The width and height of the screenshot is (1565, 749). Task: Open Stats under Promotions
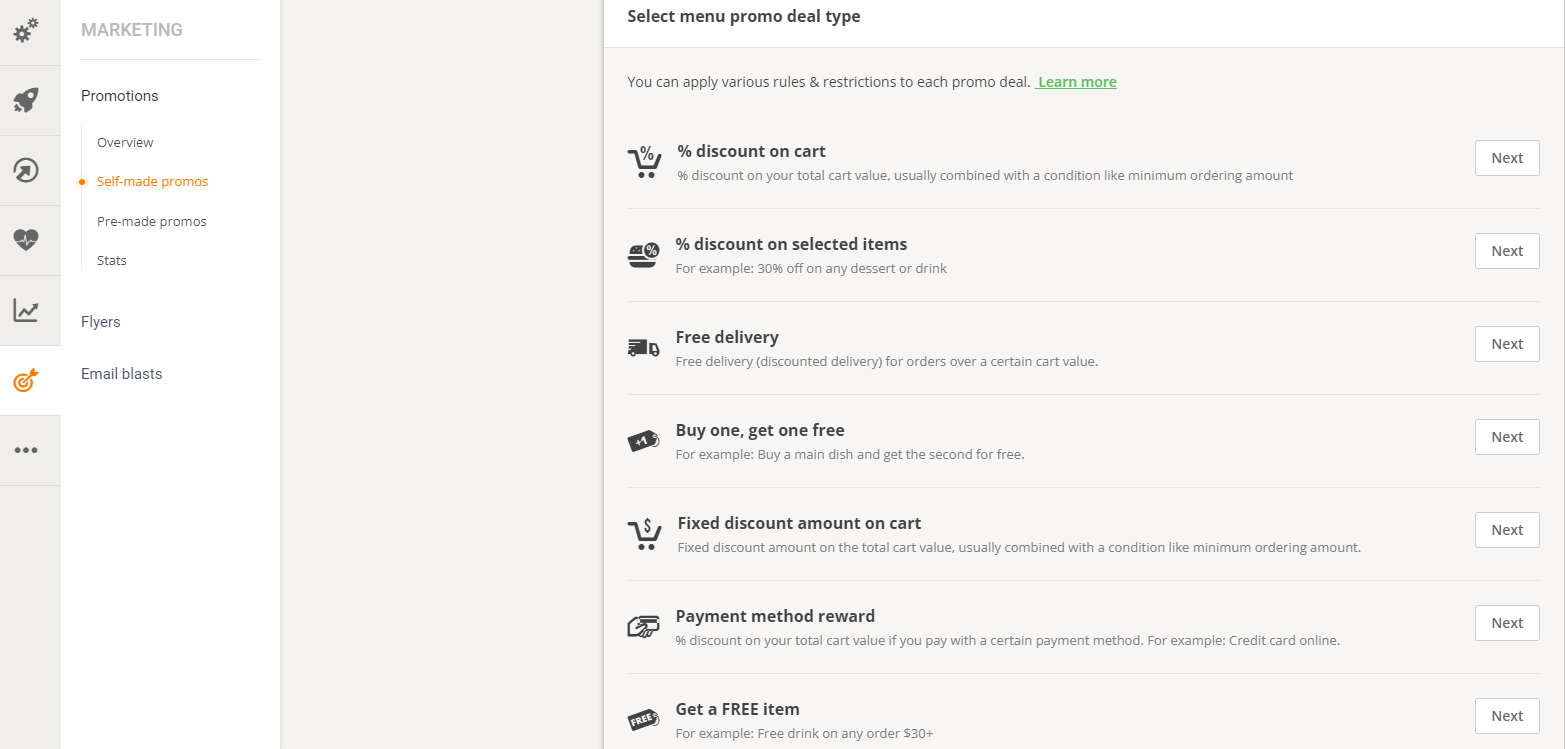tap(112, 260)
